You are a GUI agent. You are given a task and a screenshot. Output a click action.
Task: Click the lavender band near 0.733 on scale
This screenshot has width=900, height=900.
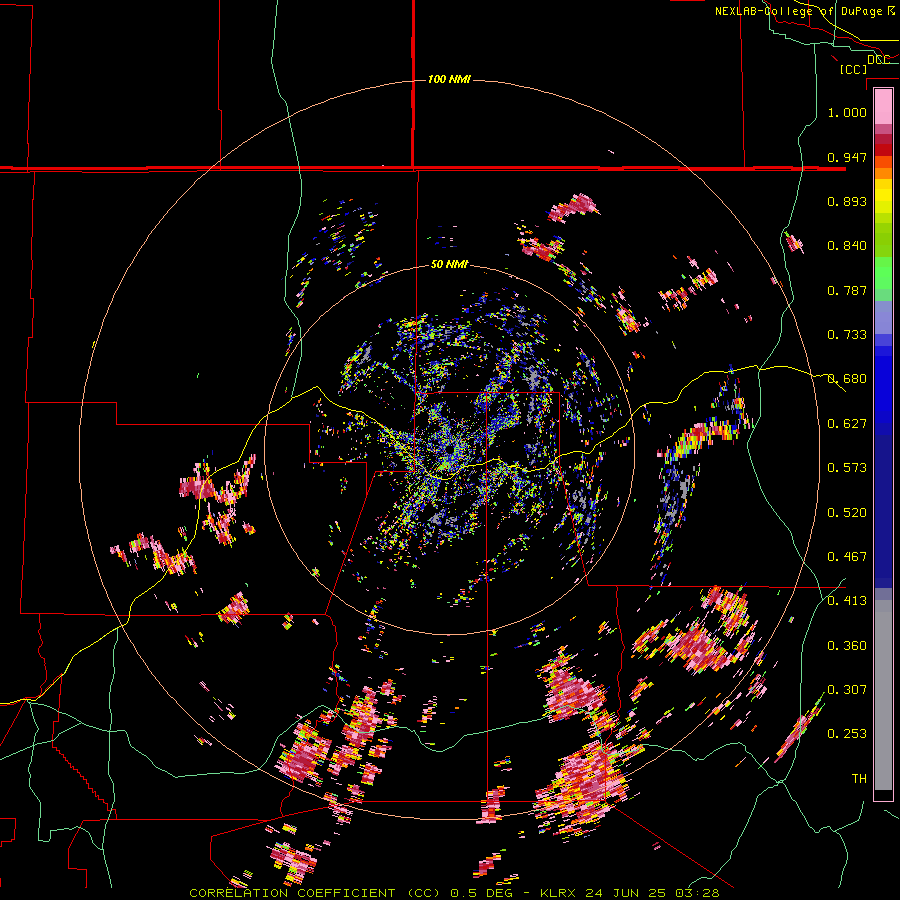tap(883, 317)
